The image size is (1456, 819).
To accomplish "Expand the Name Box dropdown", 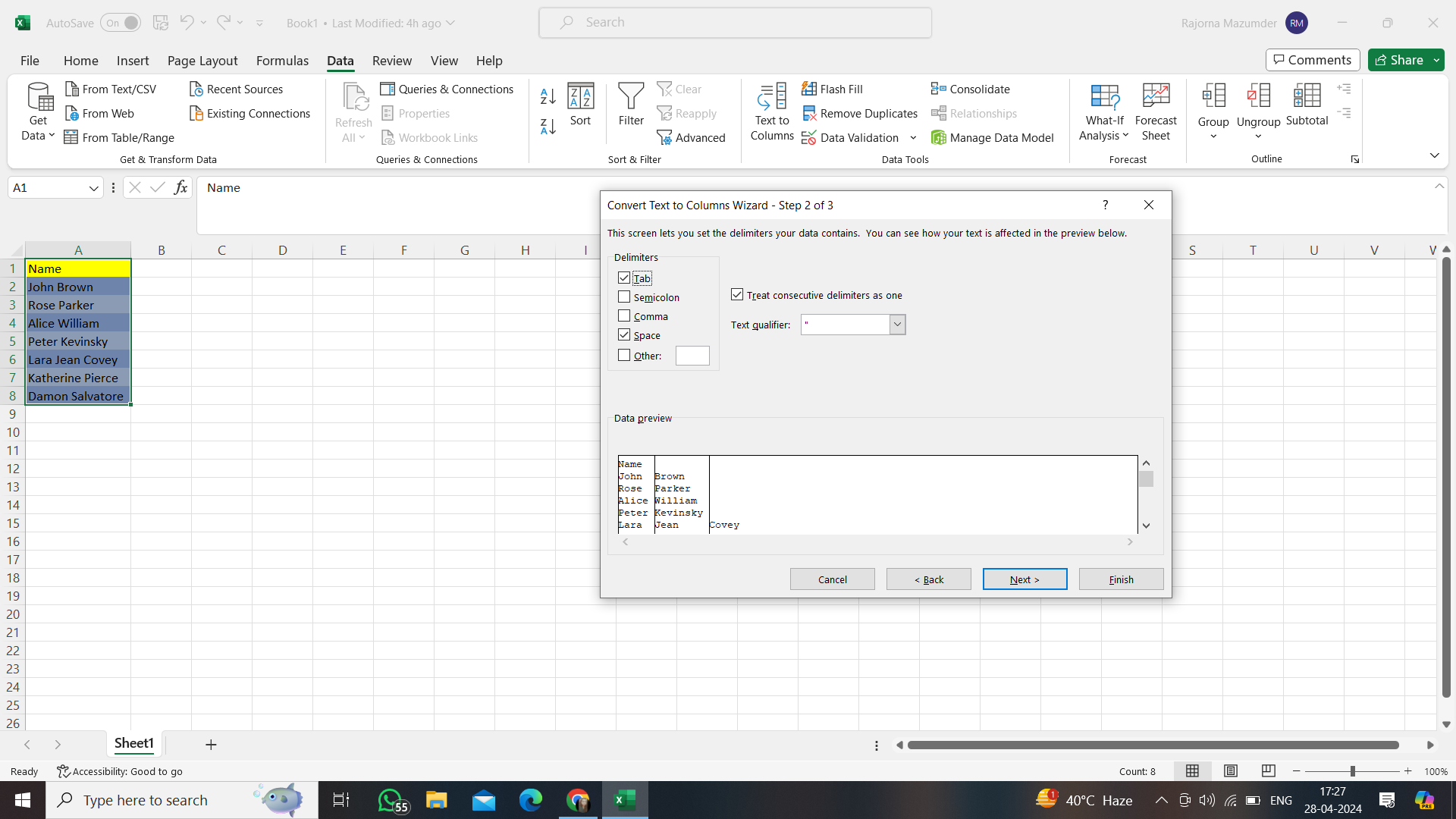I will tap(93, 188).
